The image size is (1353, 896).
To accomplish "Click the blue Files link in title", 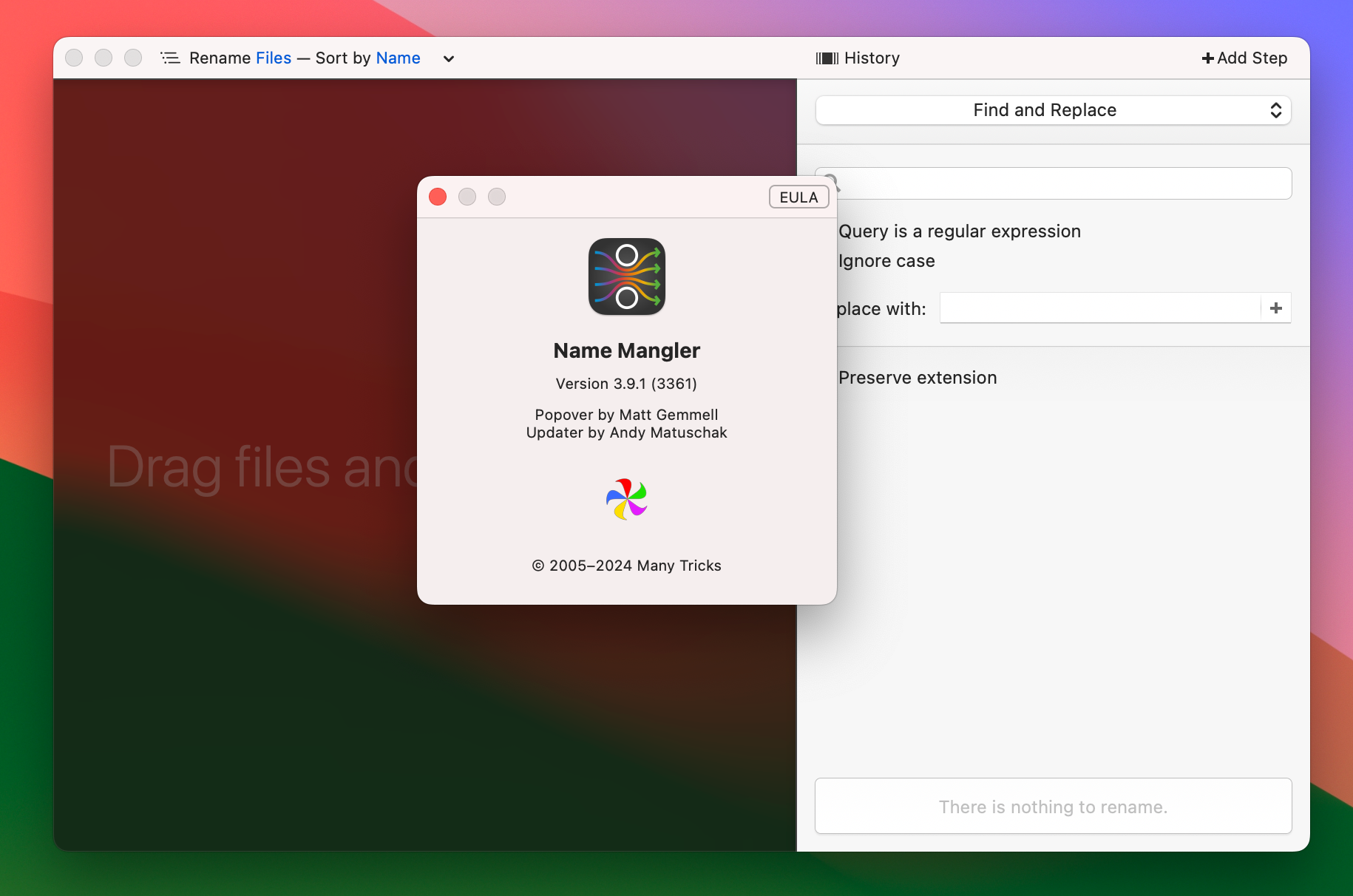I will pyautogui.click(x=274, y=58).
